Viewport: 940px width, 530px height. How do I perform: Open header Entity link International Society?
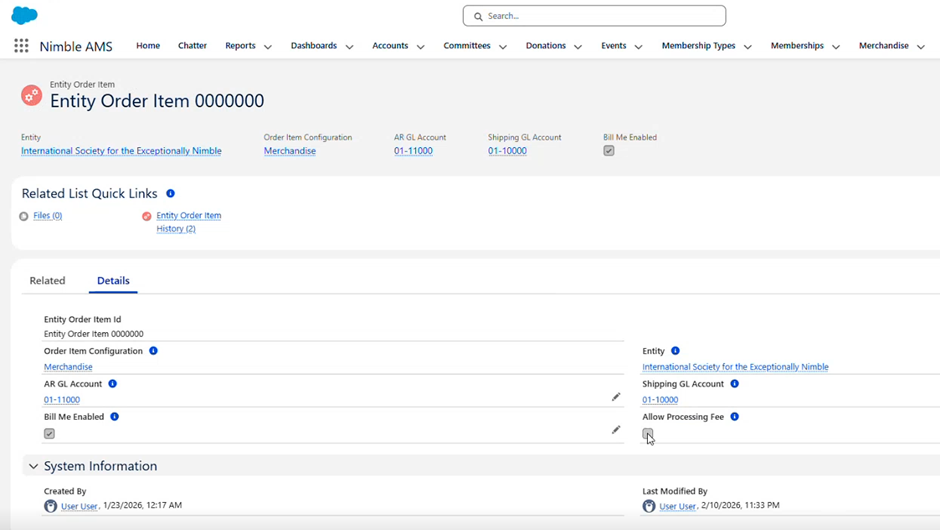(121, 151)
